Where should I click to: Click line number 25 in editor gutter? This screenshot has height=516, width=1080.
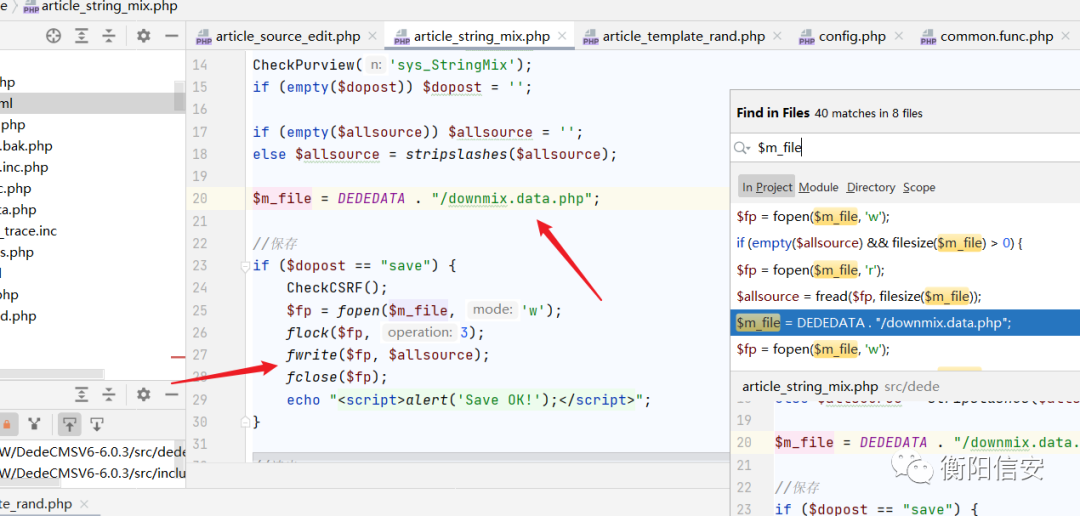(x=200, y=311)
